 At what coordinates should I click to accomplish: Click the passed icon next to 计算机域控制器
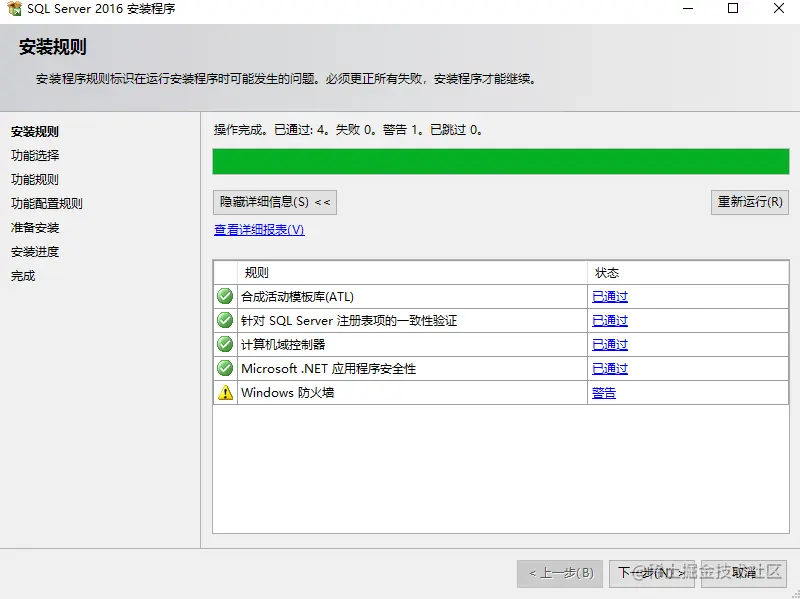click(x=225, y=345)
